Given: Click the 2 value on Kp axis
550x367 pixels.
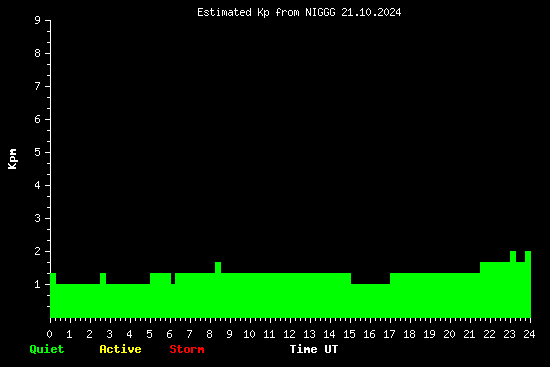Looking at the screenshot, I should tap(38, 251).
